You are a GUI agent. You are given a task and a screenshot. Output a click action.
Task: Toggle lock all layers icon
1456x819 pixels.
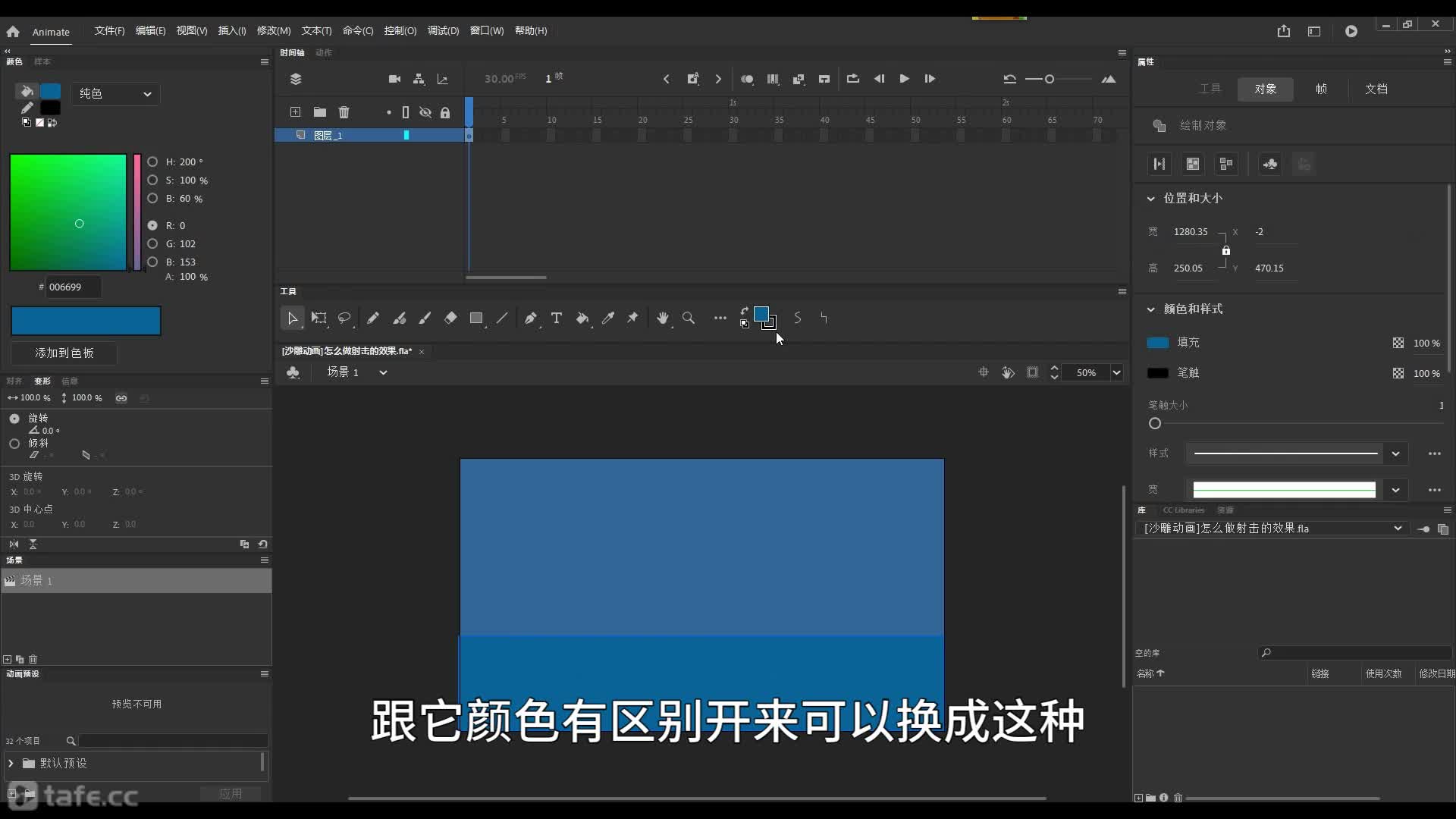[445, 112]
